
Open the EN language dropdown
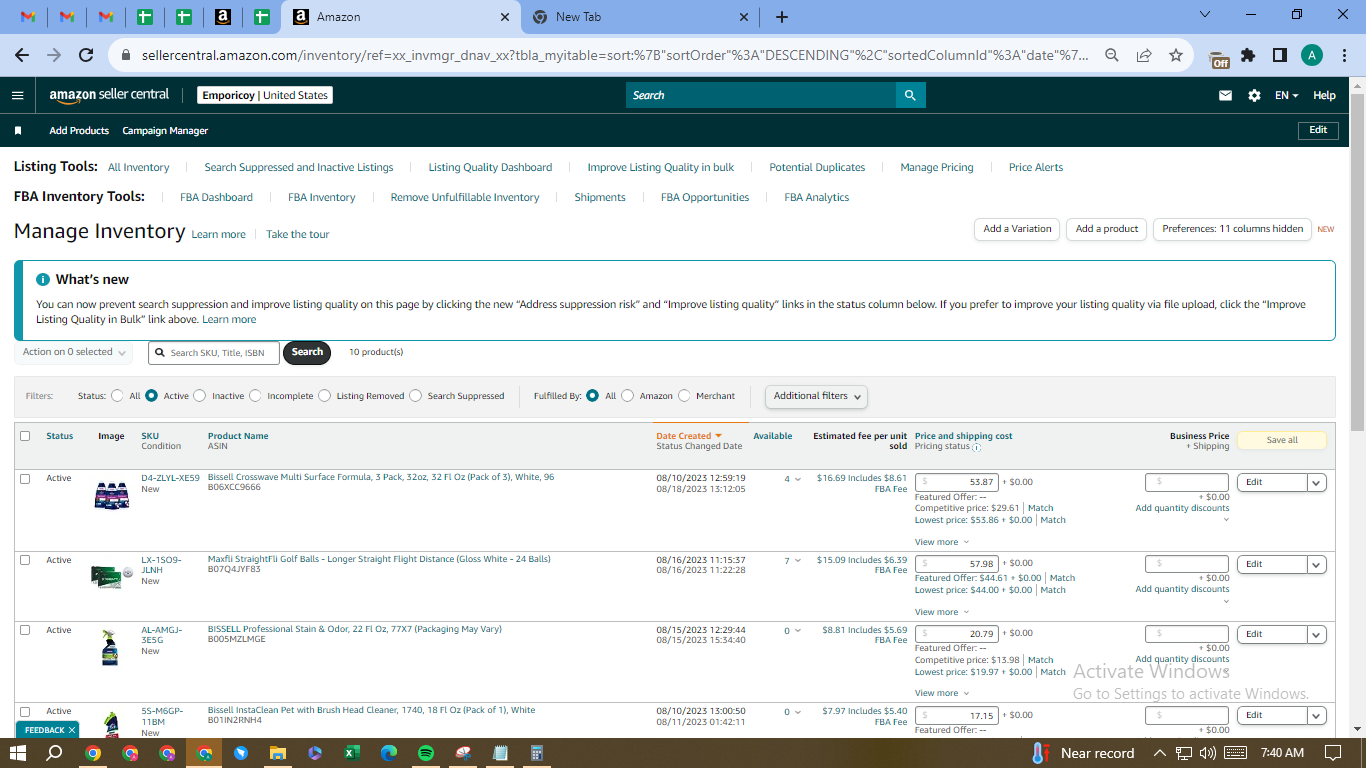(1287, 95)
